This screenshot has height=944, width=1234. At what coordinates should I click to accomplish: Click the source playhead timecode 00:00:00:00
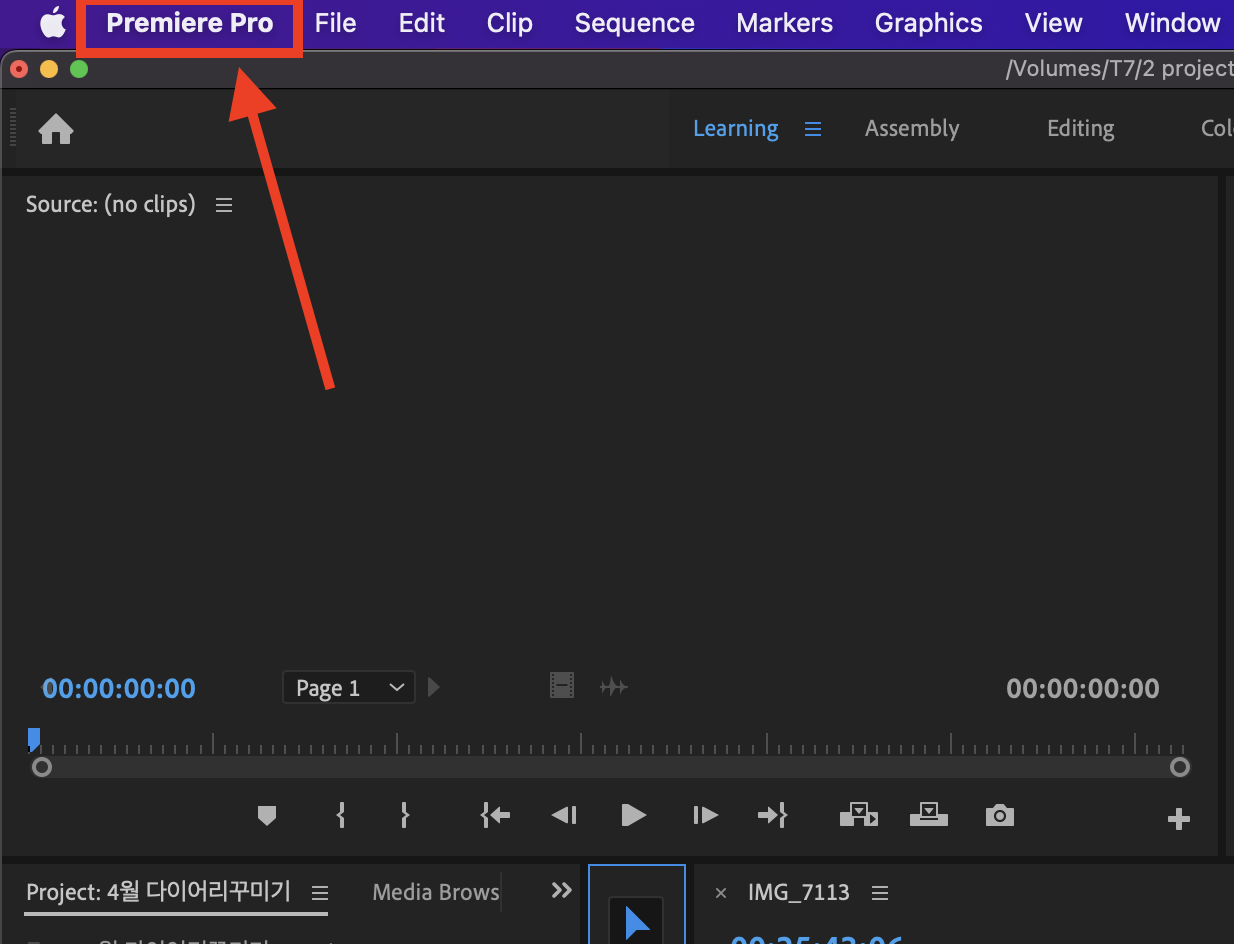coord(118,688)
